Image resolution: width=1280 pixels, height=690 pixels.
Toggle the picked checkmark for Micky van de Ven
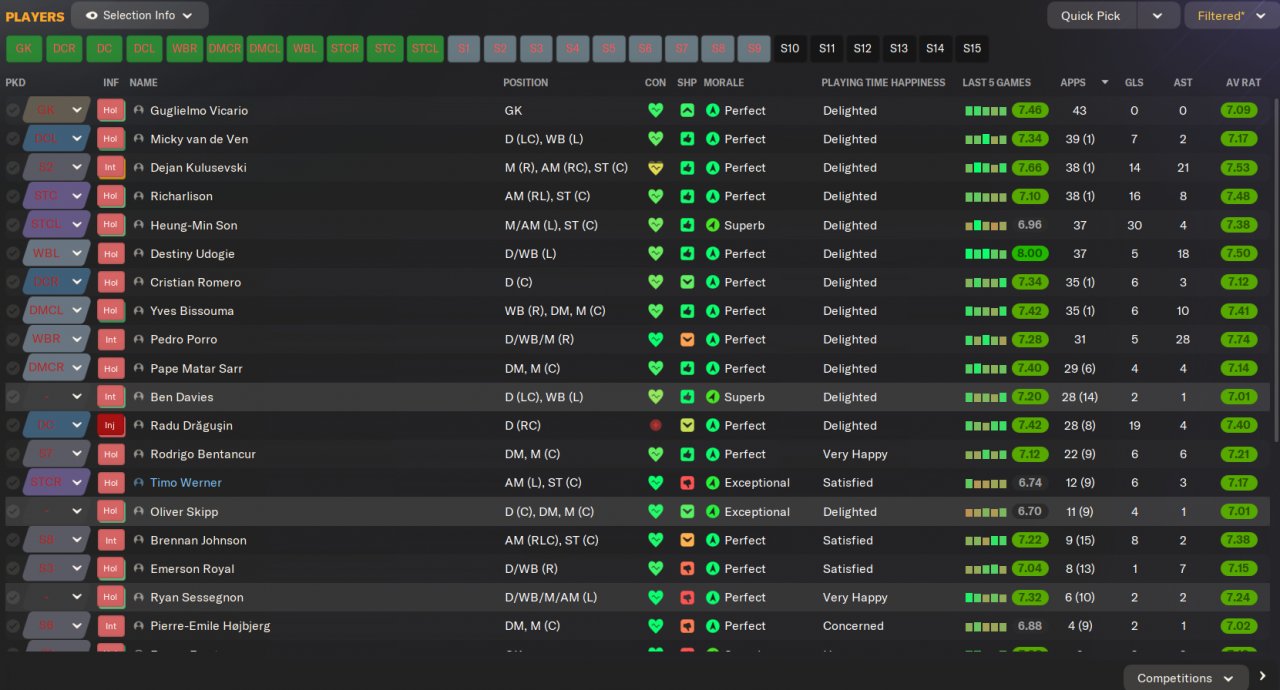(x=13, y=139)
